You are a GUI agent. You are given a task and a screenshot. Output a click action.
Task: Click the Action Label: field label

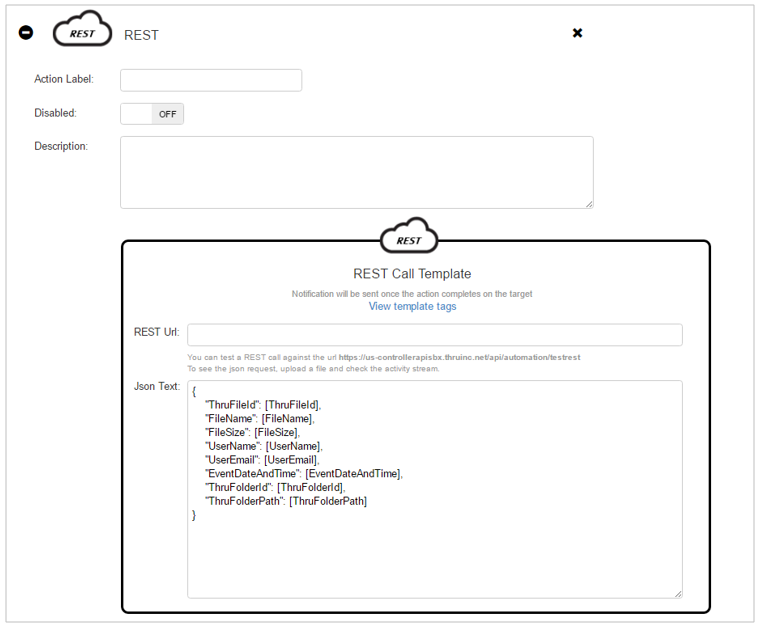pyautogui.click(x=64, y=79)
